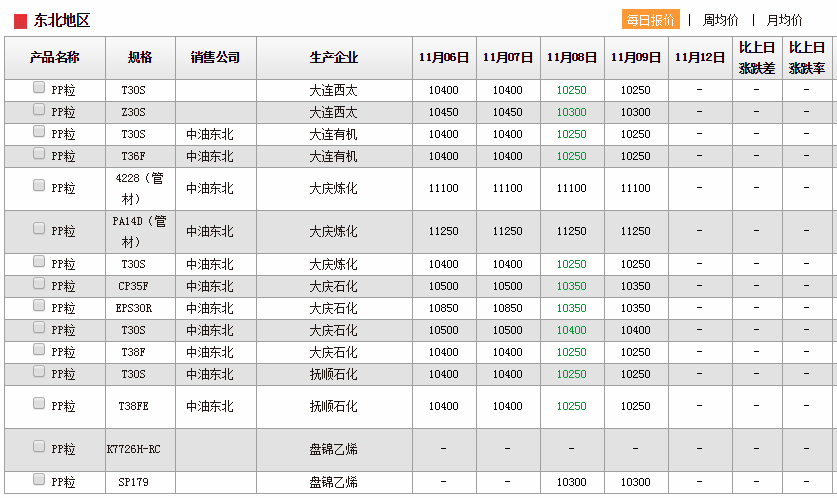Click 11月09日 price 10350 in EPS30R row
837x498 pixels.
pos(636,308)
